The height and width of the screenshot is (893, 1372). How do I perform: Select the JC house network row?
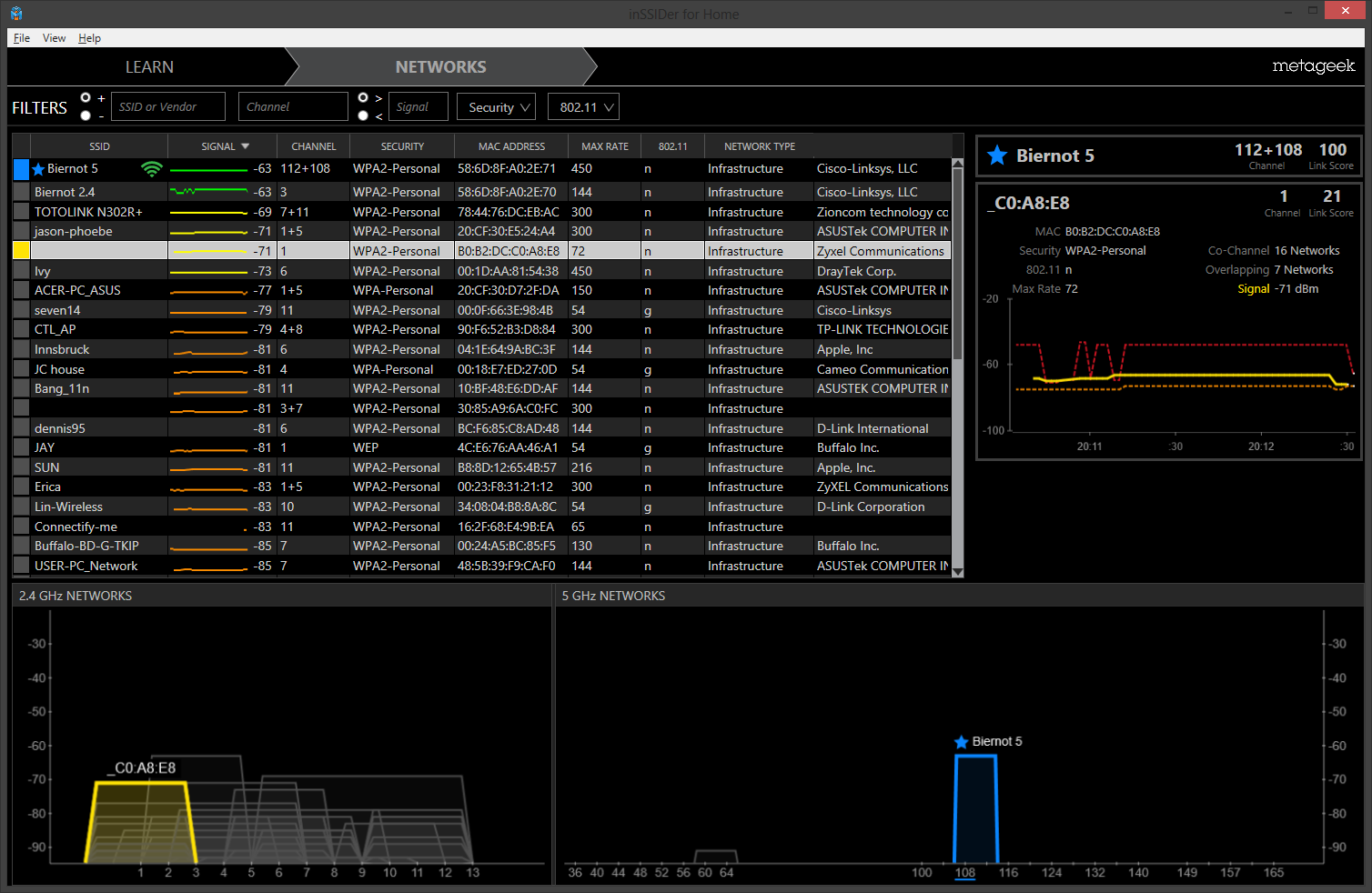(482, 369)
